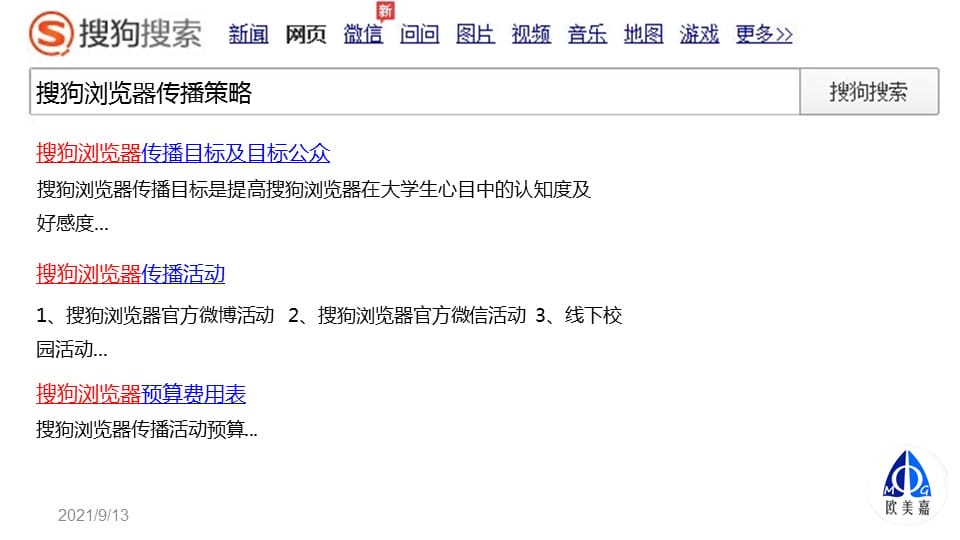Image resolution: width=960 pixels, height=540 pixels.
Task: Select the 网页 web tab
Action: coord(306,34)
